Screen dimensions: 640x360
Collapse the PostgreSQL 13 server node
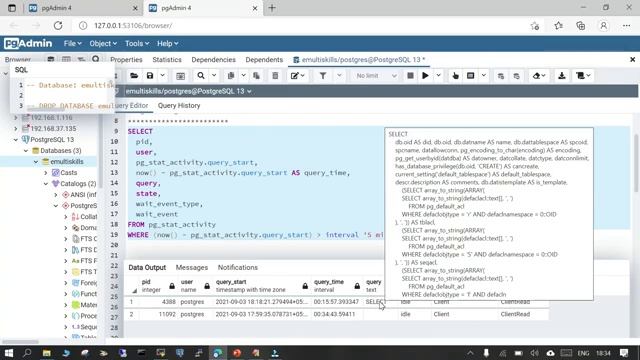(16, 140)
